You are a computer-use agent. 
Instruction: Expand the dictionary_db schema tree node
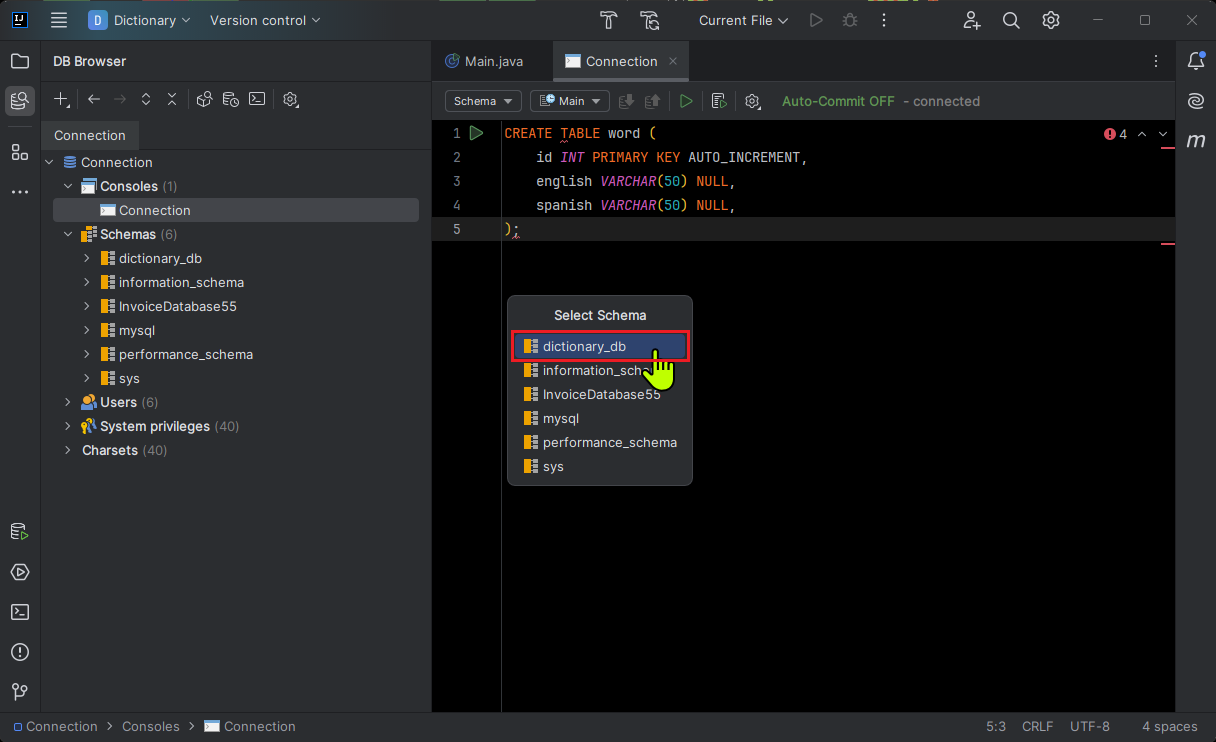click(x=87, y=258)
